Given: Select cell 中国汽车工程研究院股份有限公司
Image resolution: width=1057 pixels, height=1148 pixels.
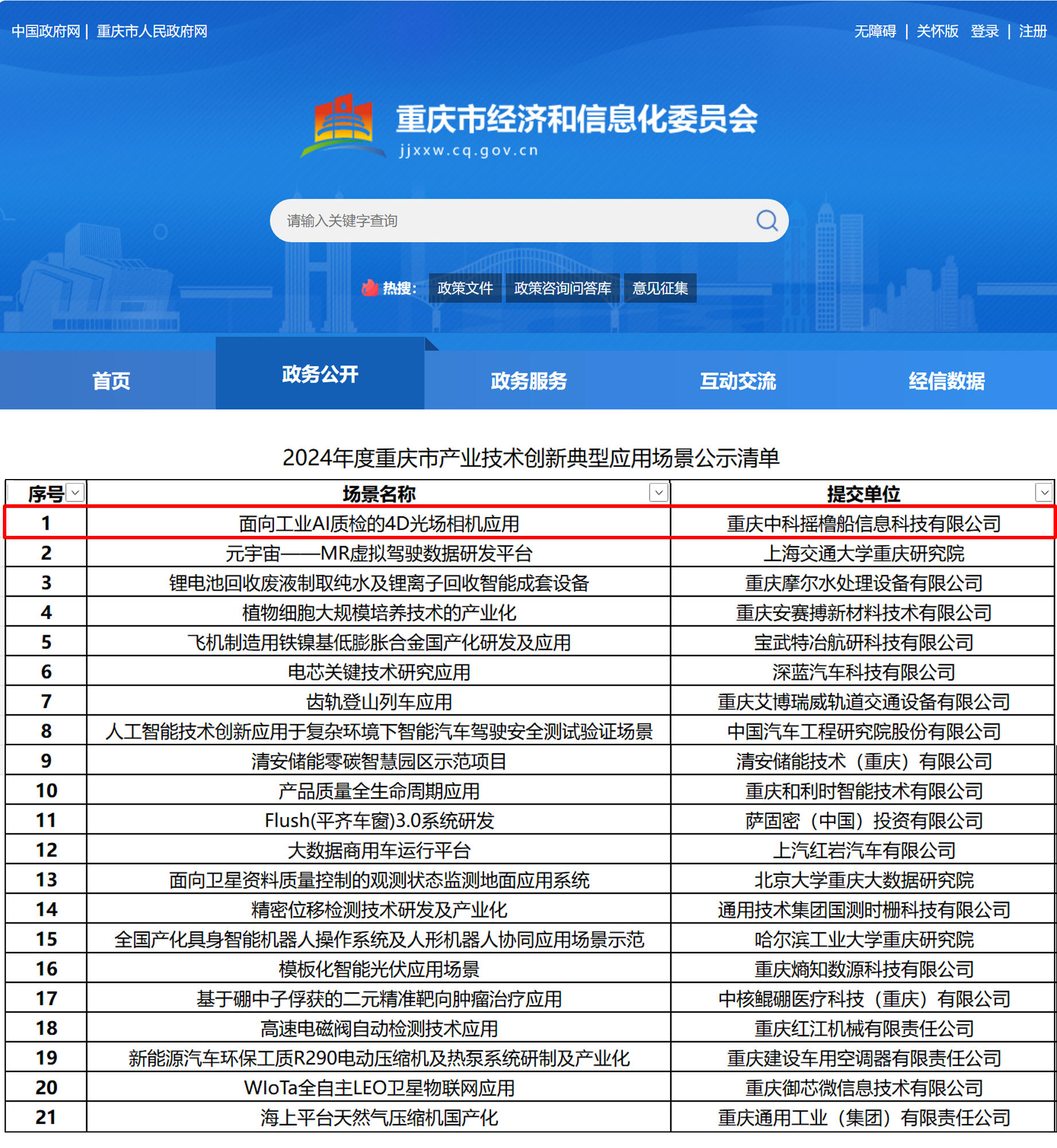Looking at the screenshot, I should (863, 731).
